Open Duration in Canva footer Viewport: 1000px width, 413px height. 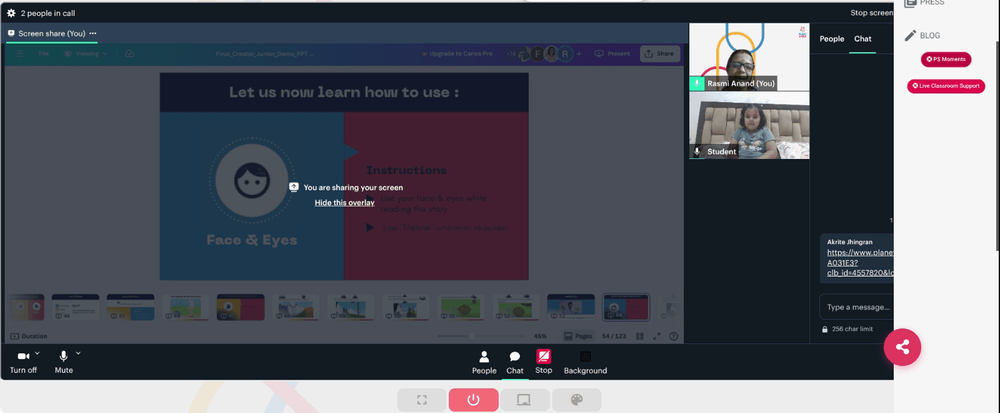pyautogui.click(x=29, y=337)
